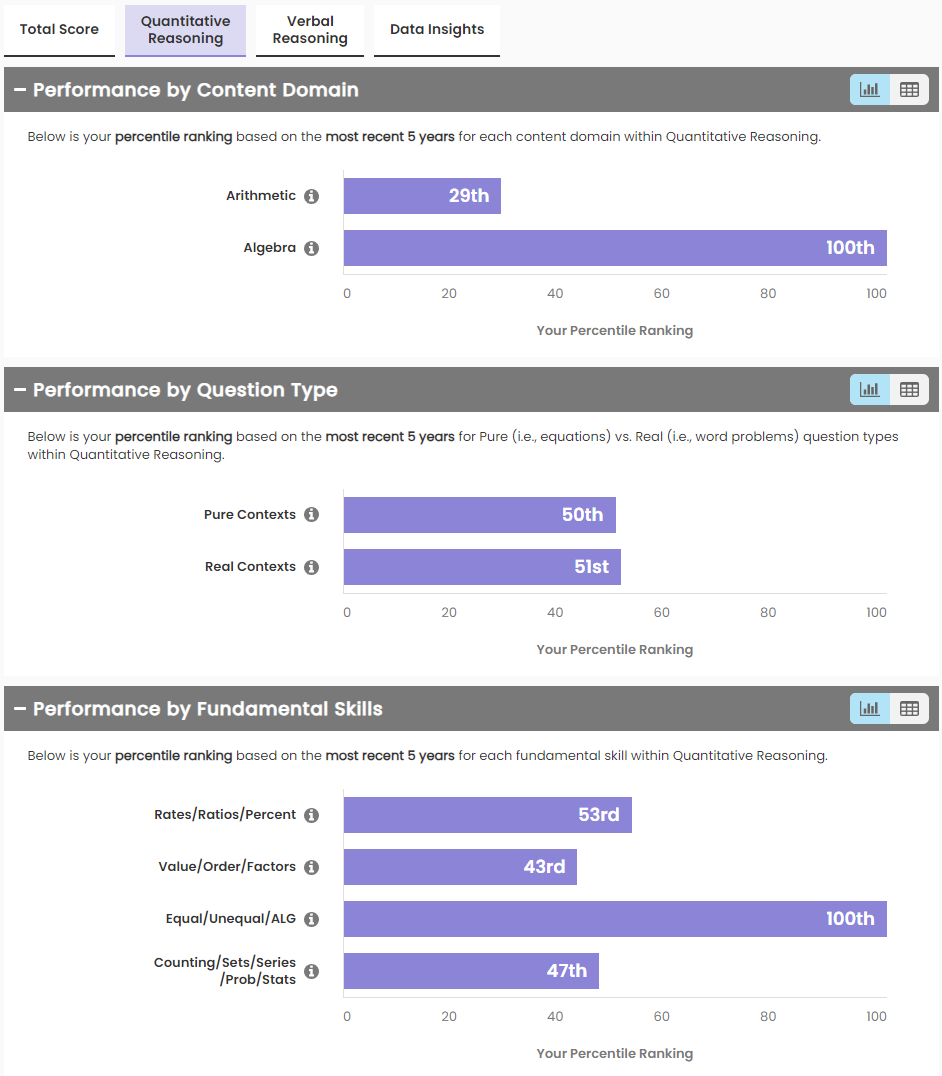This screenshot has height=1076, width=942.
Task: Collapse Performance by Content Domain section
Action: tap(20, 90)
